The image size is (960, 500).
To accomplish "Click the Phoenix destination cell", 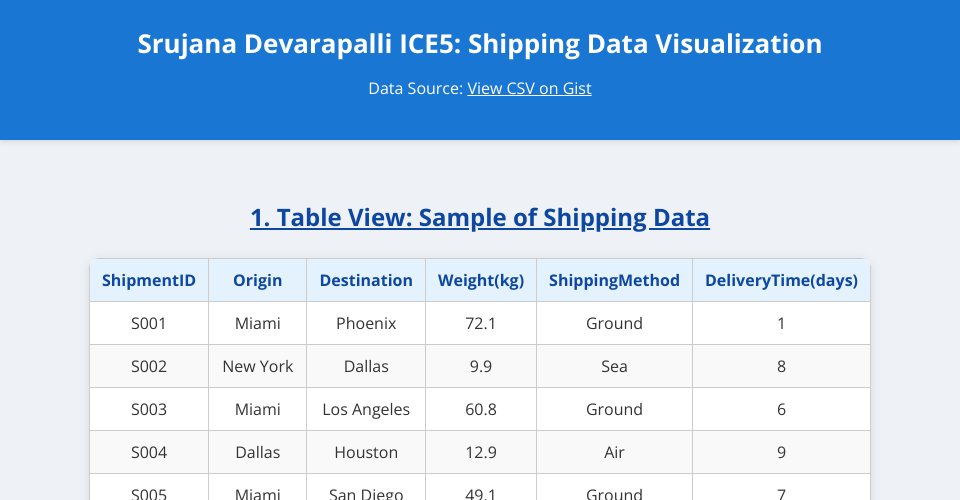I will pos(366,323).
